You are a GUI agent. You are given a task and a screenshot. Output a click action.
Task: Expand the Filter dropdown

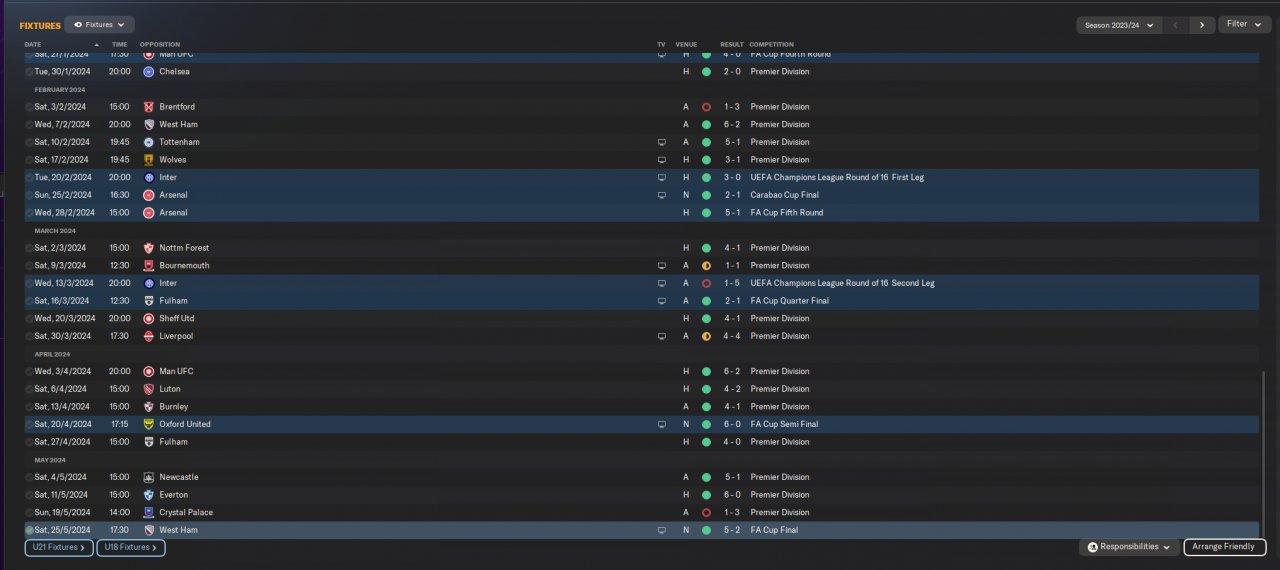point(1244,24)
